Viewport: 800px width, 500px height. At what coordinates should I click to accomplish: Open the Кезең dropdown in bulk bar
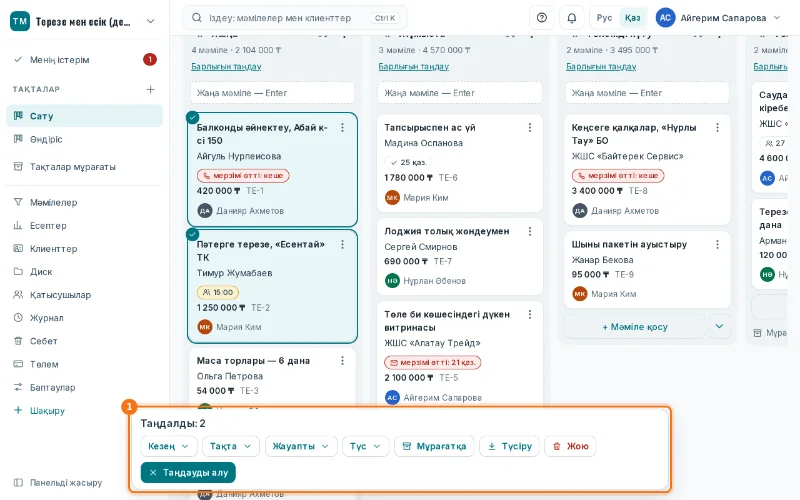pos(168,446)
